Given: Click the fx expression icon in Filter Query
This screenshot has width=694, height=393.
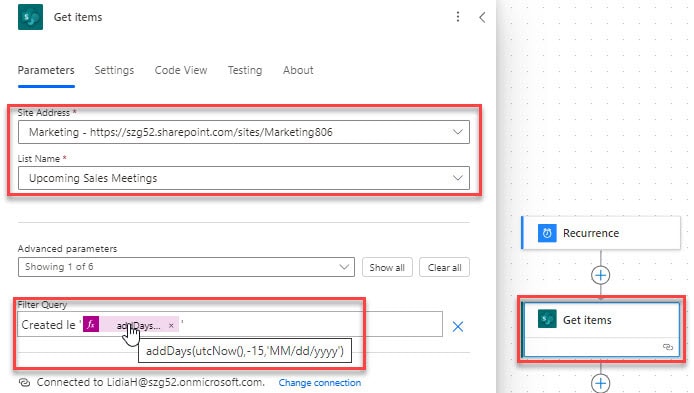Looking at the screenshot, I should coord(91,324).
